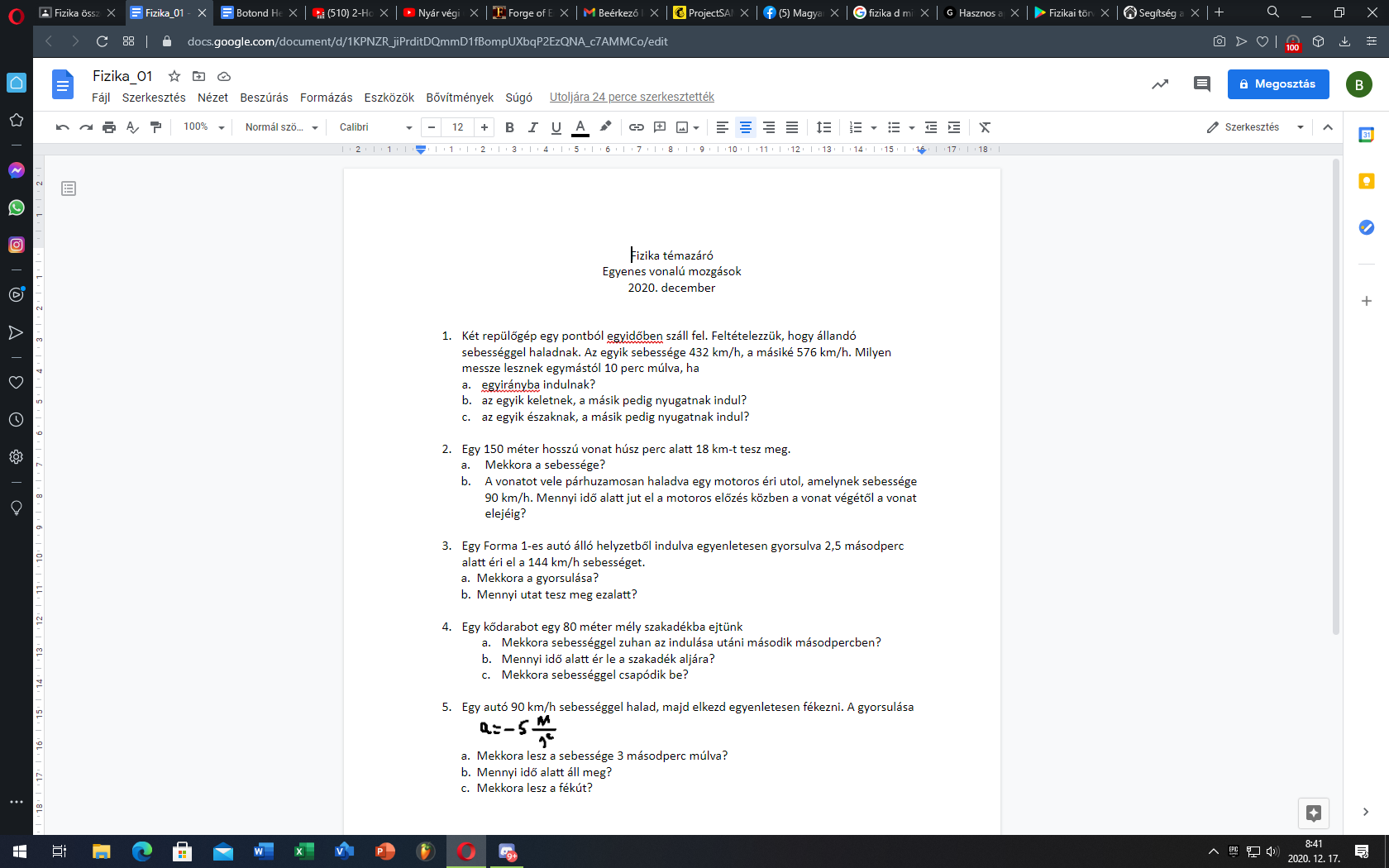
Task: Toggle bold formatting
Action: (509, 127)
